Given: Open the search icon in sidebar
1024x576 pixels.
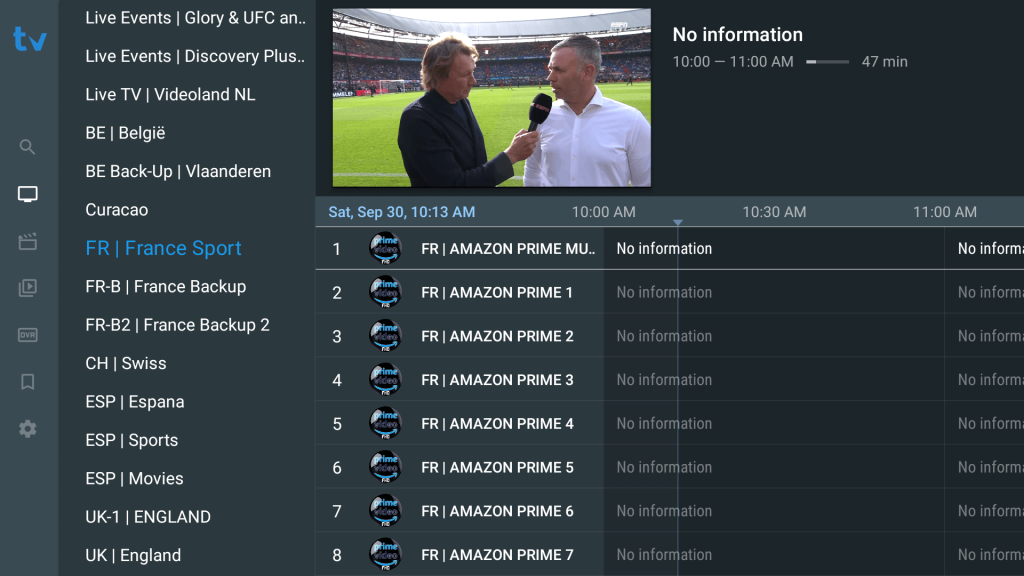Looking at the screenshot, I should [28, 147].
